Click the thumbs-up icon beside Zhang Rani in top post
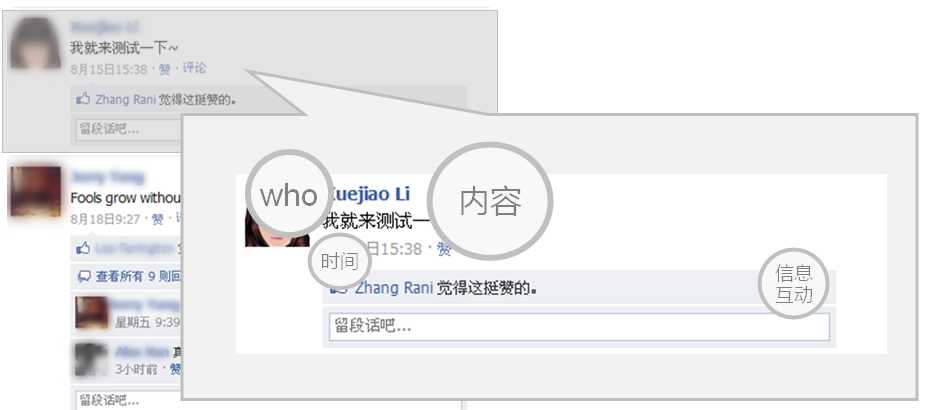Screen dimensions: 928x410 pyautogui.click(x=83, y=99)
